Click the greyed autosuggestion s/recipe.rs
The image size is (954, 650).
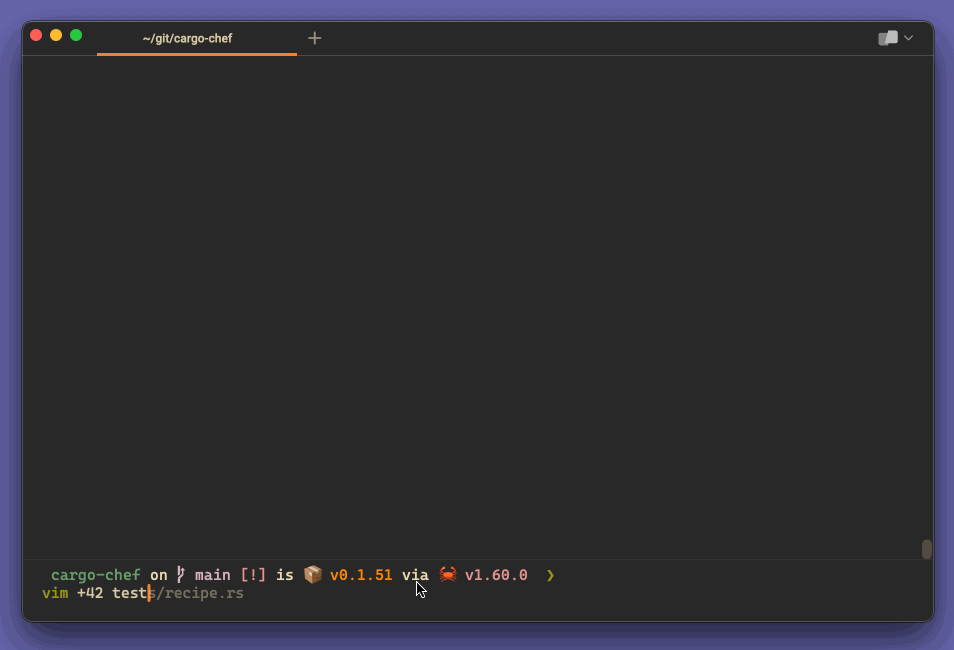click(x=198, y=593)
